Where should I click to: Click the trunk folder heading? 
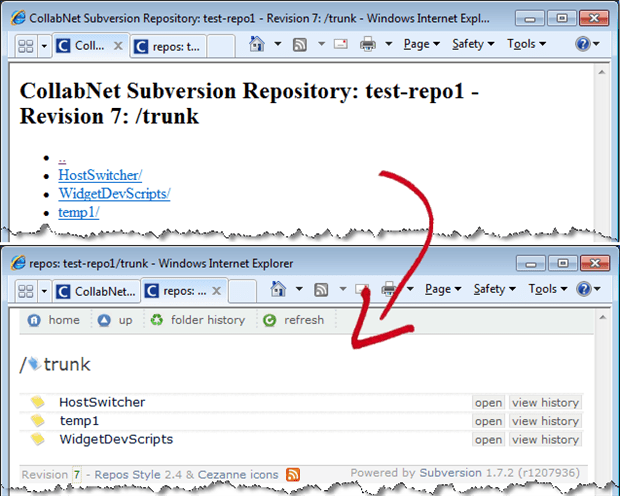click(x=67, y=364)
